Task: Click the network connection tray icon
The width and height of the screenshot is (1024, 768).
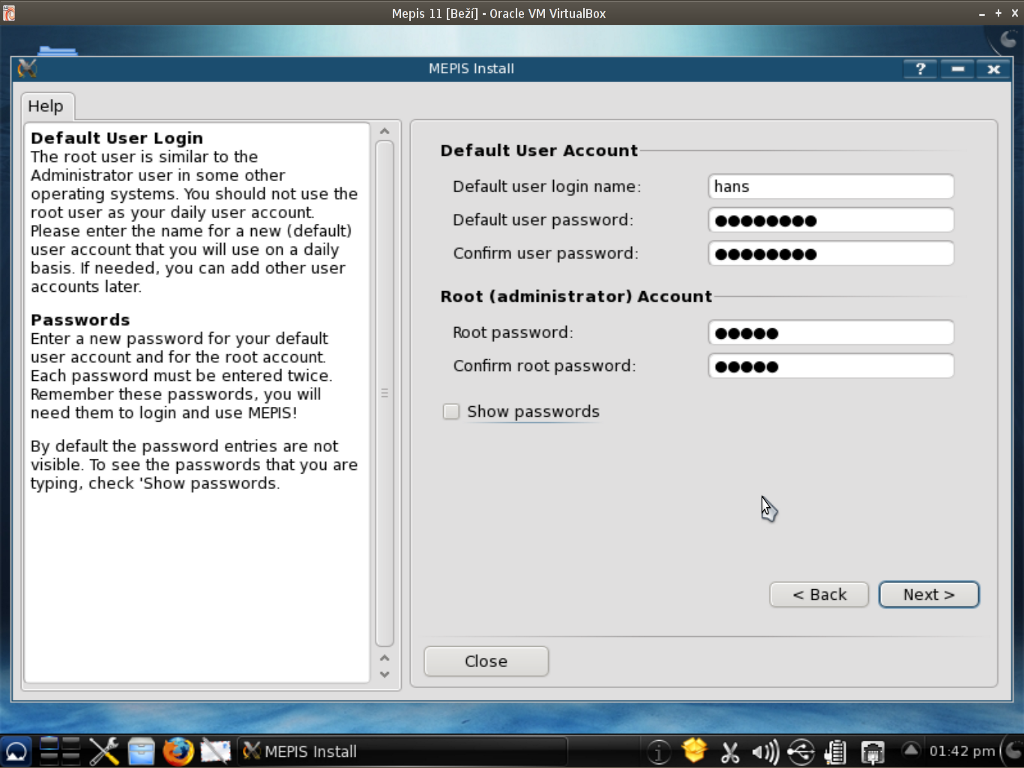Action: tap(872, 752)
